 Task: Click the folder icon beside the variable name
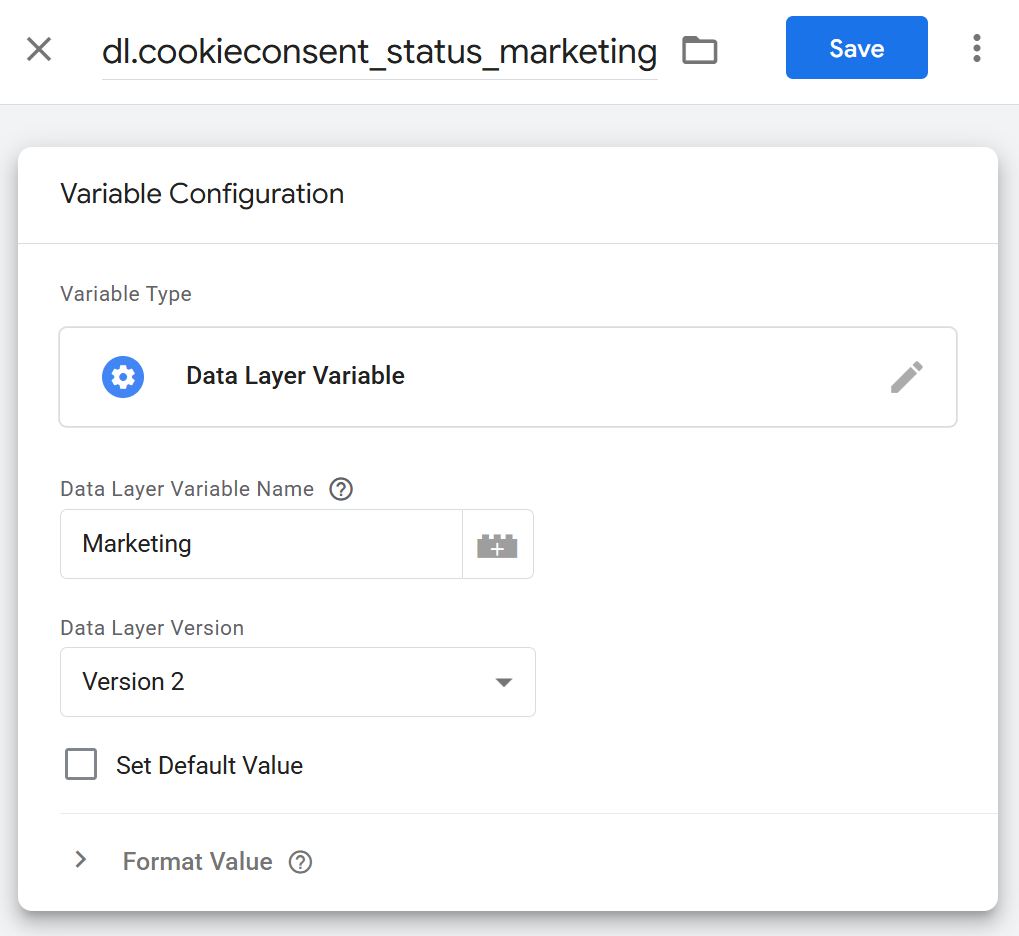coord(699,49)
